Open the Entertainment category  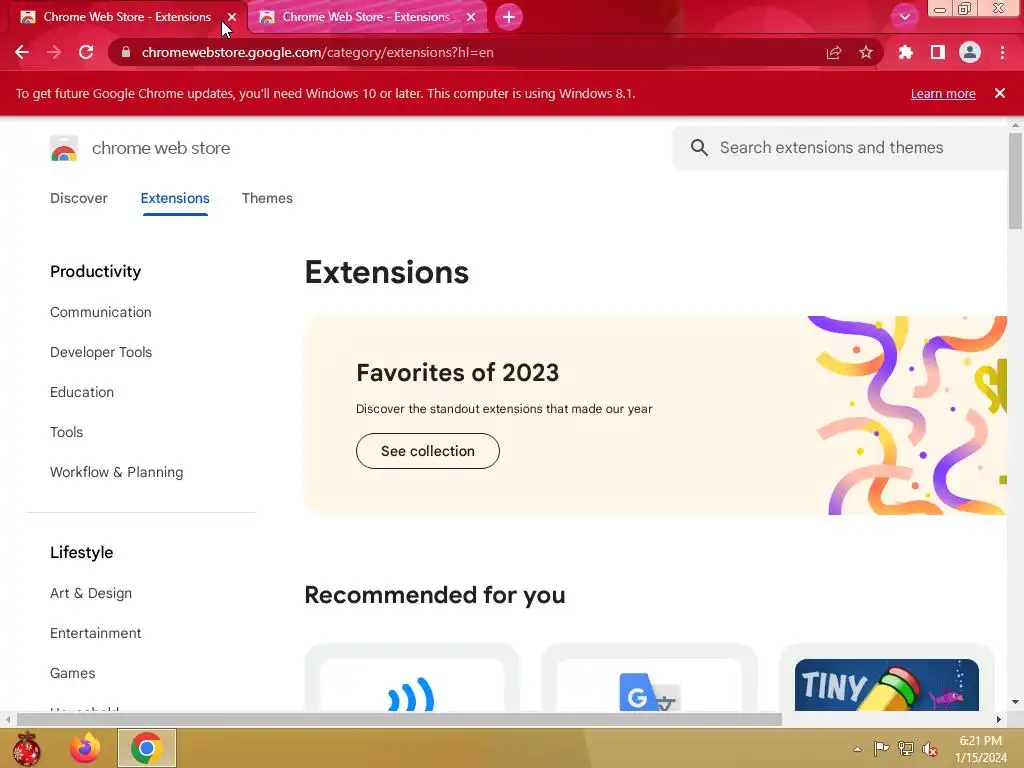coord(95,633)
